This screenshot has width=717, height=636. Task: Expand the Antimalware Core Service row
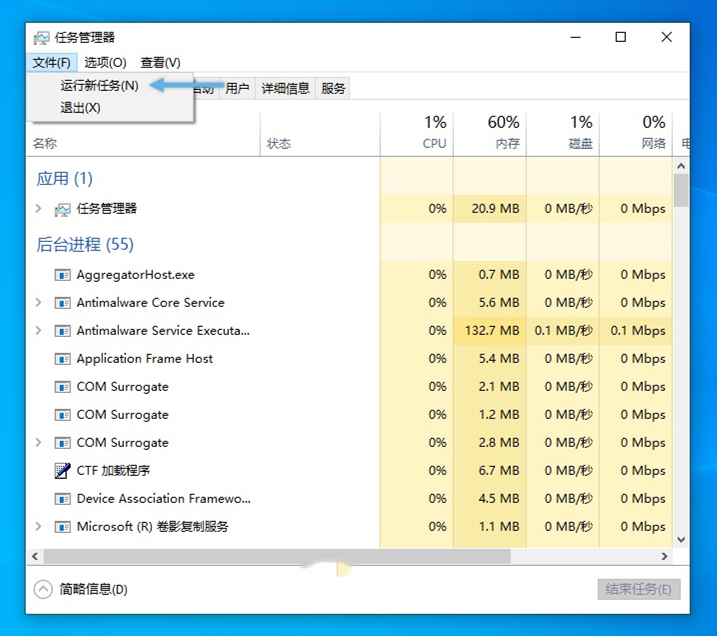coord(38,302)
